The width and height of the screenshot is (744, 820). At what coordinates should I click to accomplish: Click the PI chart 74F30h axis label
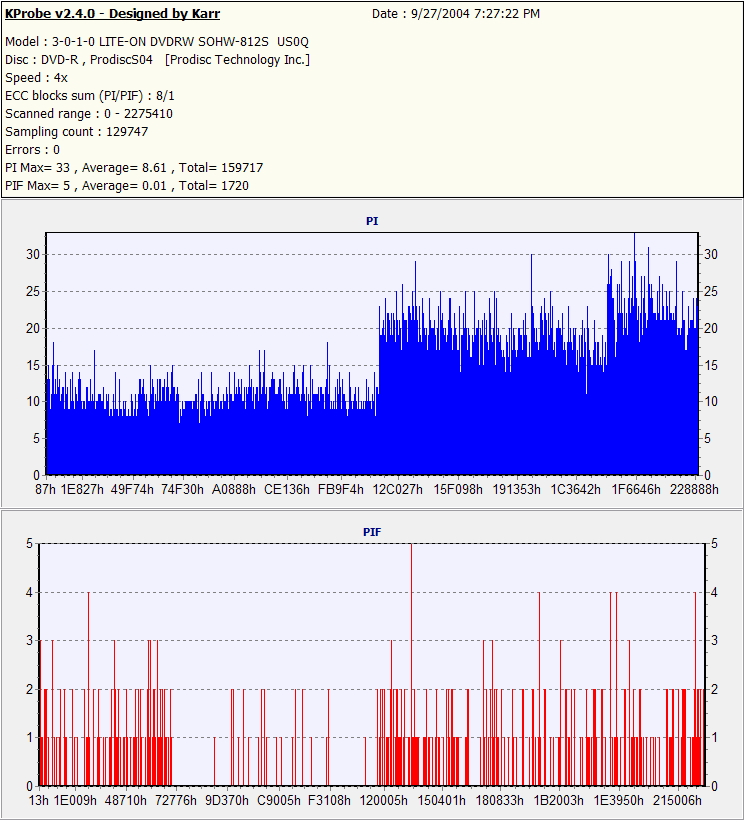(x=182, y=489)
